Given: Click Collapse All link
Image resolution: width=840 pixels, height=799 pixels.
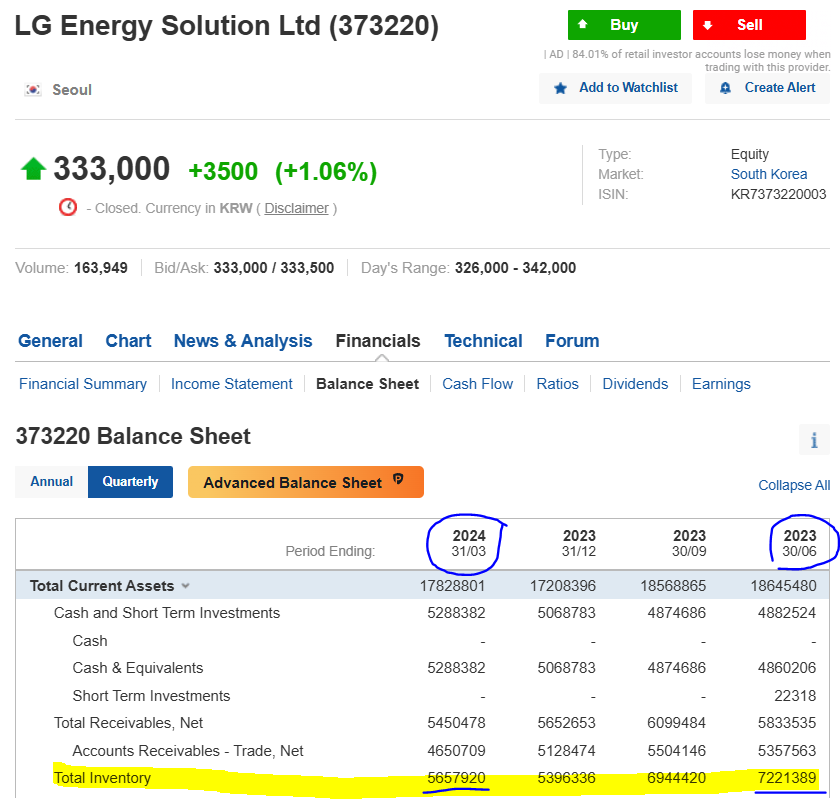Looking at the screenshot, I should pos(794,485).
